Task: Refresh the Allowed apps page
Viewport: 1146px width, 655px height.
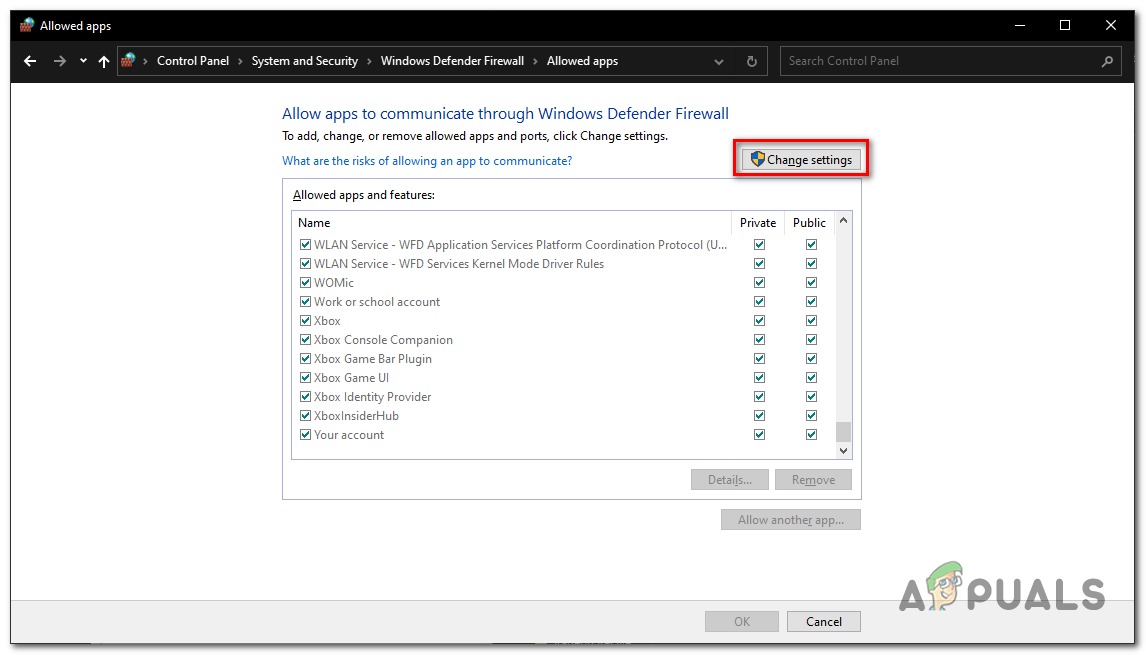Action: pyautogui.click(x=752, y=61)
